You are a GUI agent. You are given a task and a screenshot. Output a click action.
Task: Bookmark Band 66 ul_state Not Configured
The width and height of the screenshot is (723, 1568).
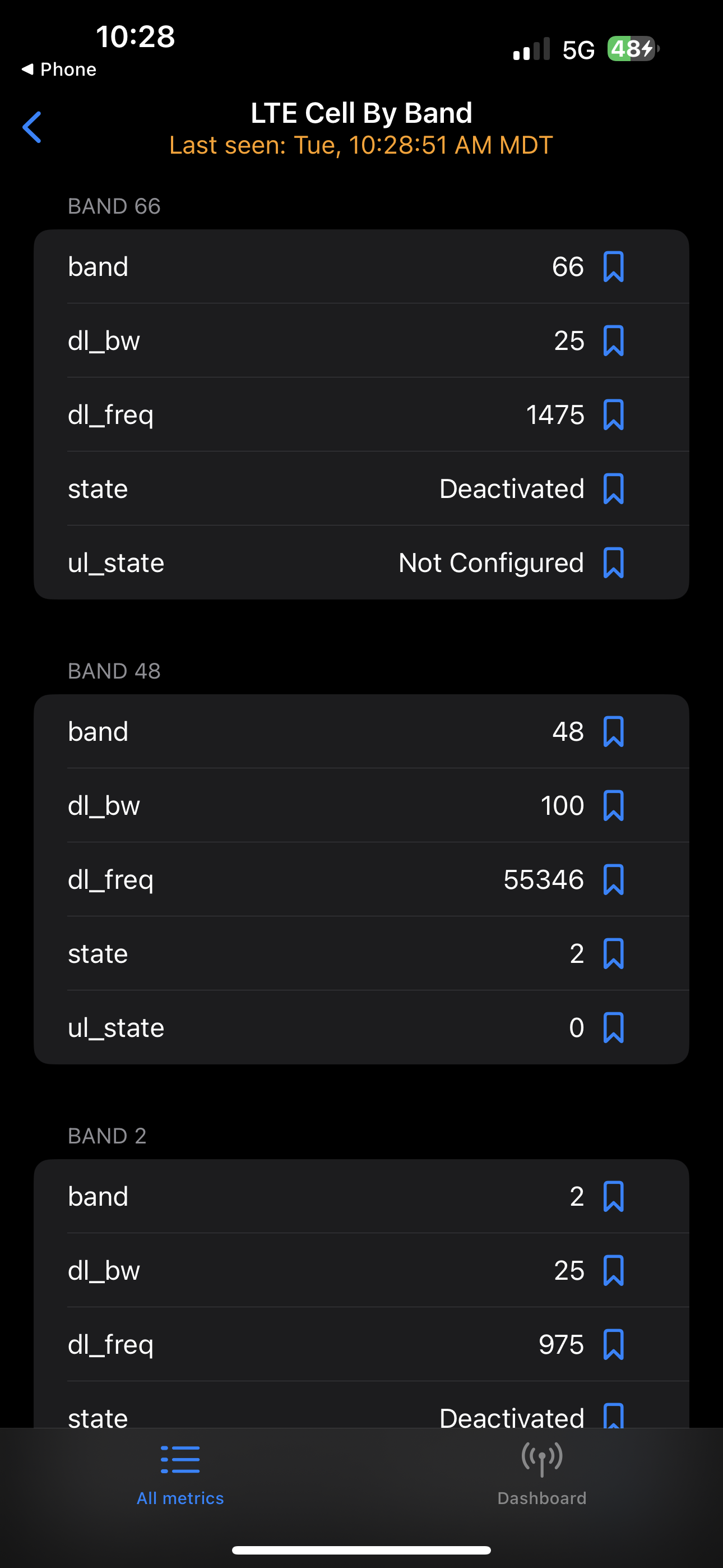tap(613, 562)
